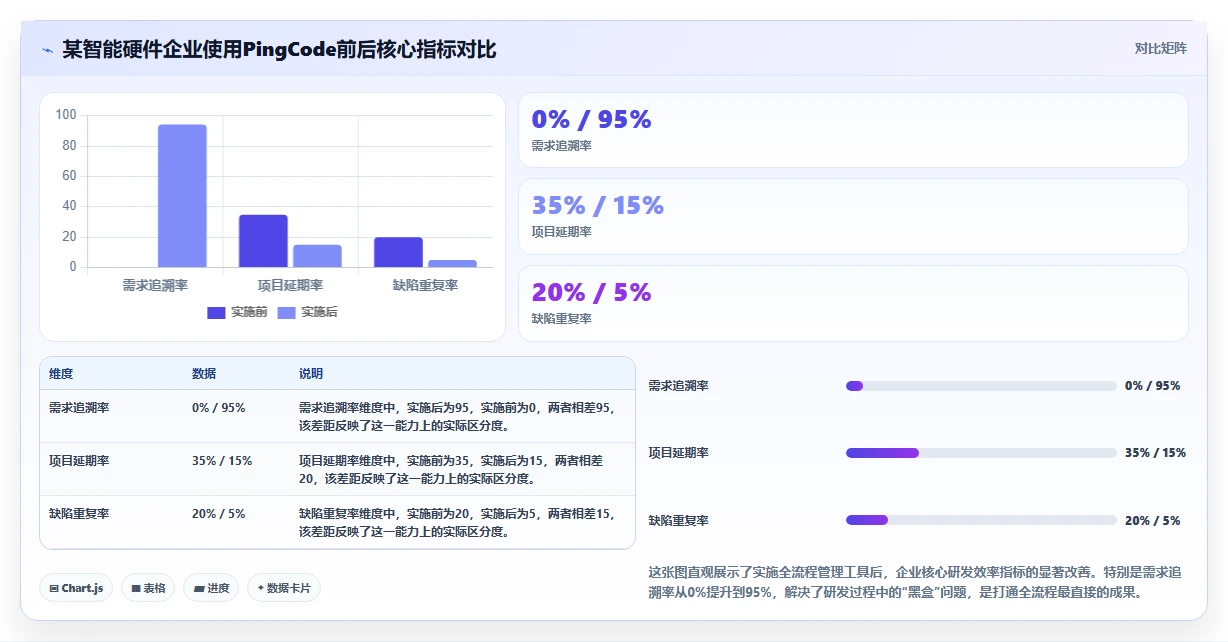Click the 数据 table column header
Viewport: 1228px width, 642px height.
[x=204, y=374]
